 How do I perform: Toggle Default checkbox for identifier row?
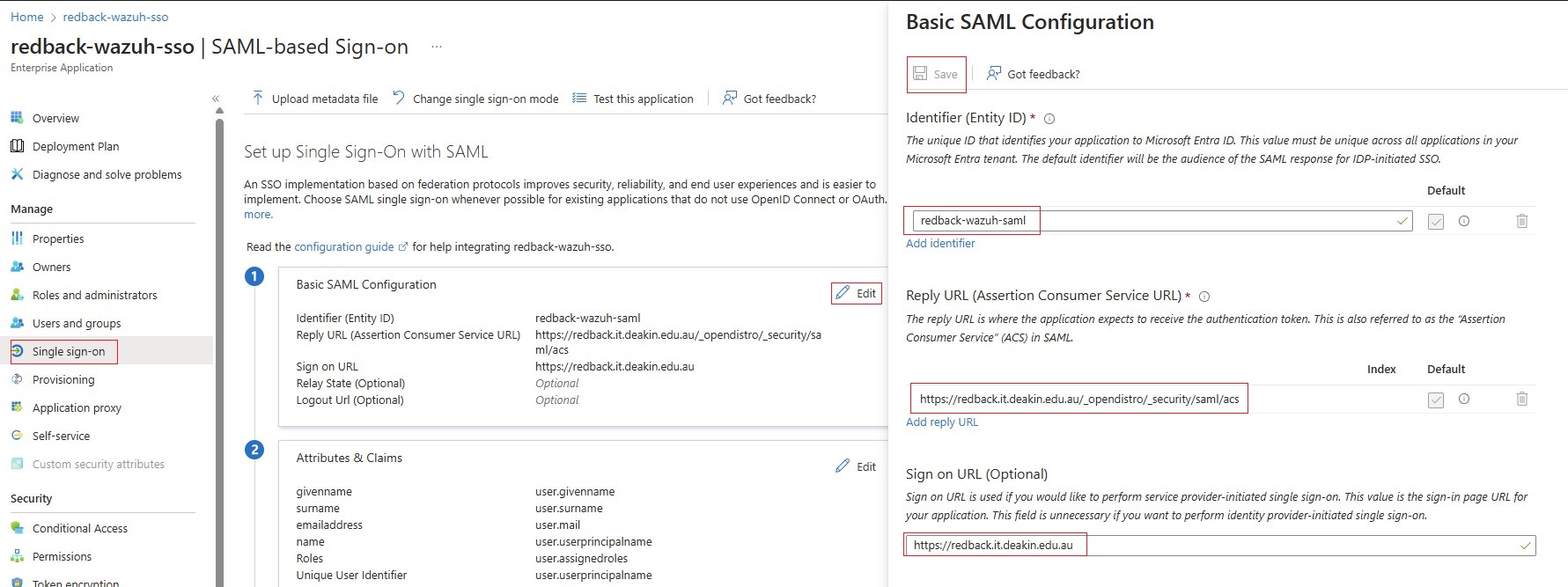point(1436,222)
